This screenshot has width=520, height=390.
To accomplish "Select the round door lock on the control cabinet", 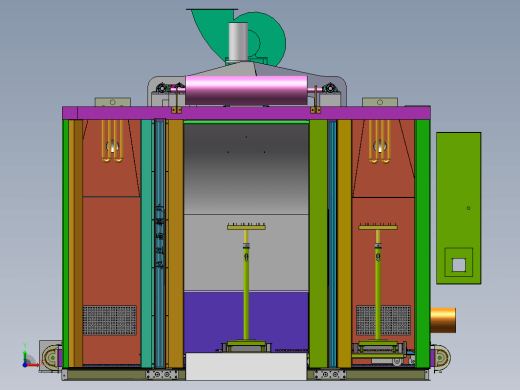I will 468,208.
